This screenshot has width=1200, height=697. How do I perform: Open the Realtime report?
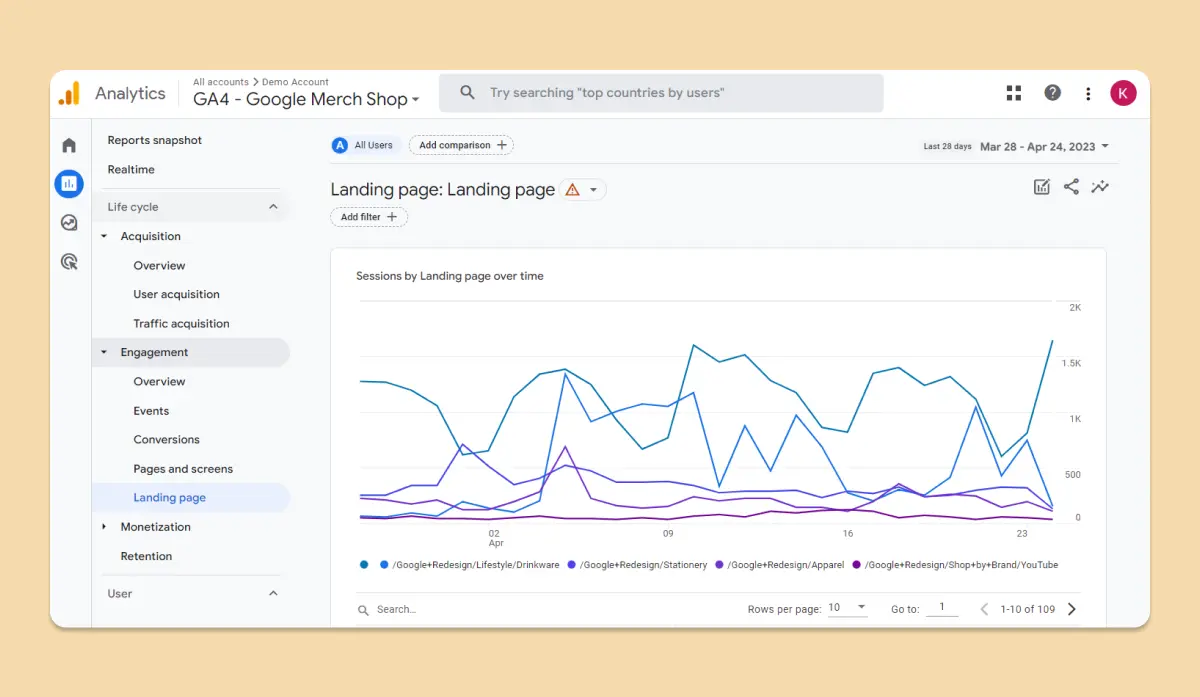(131, 170)
